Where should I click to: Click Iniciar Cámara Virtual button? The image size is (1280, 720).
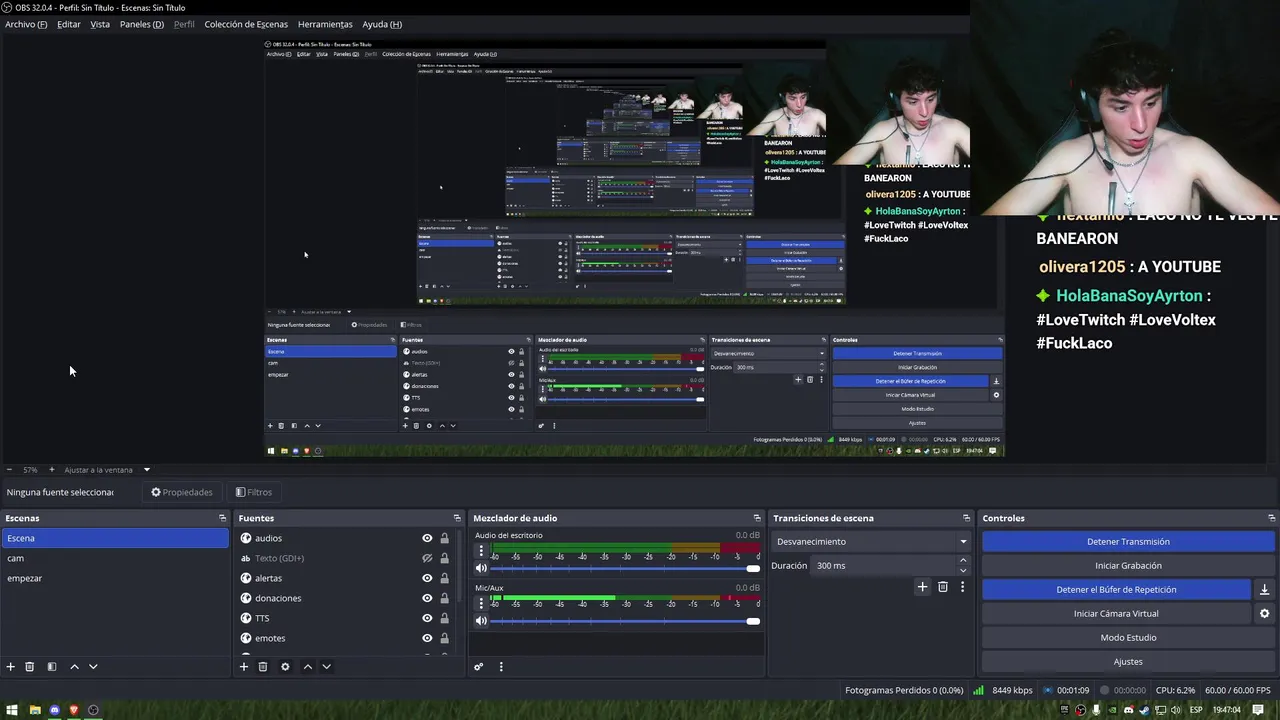(x=1116, y=614)
